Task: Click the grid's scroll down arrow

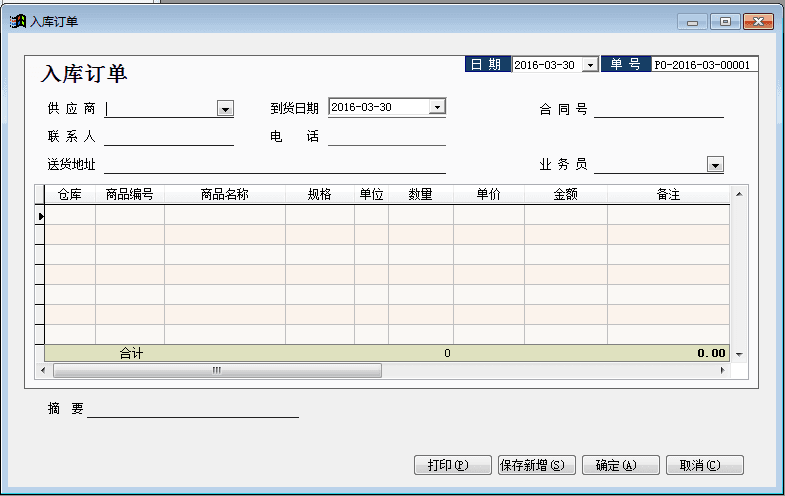Action: [739, 354]
